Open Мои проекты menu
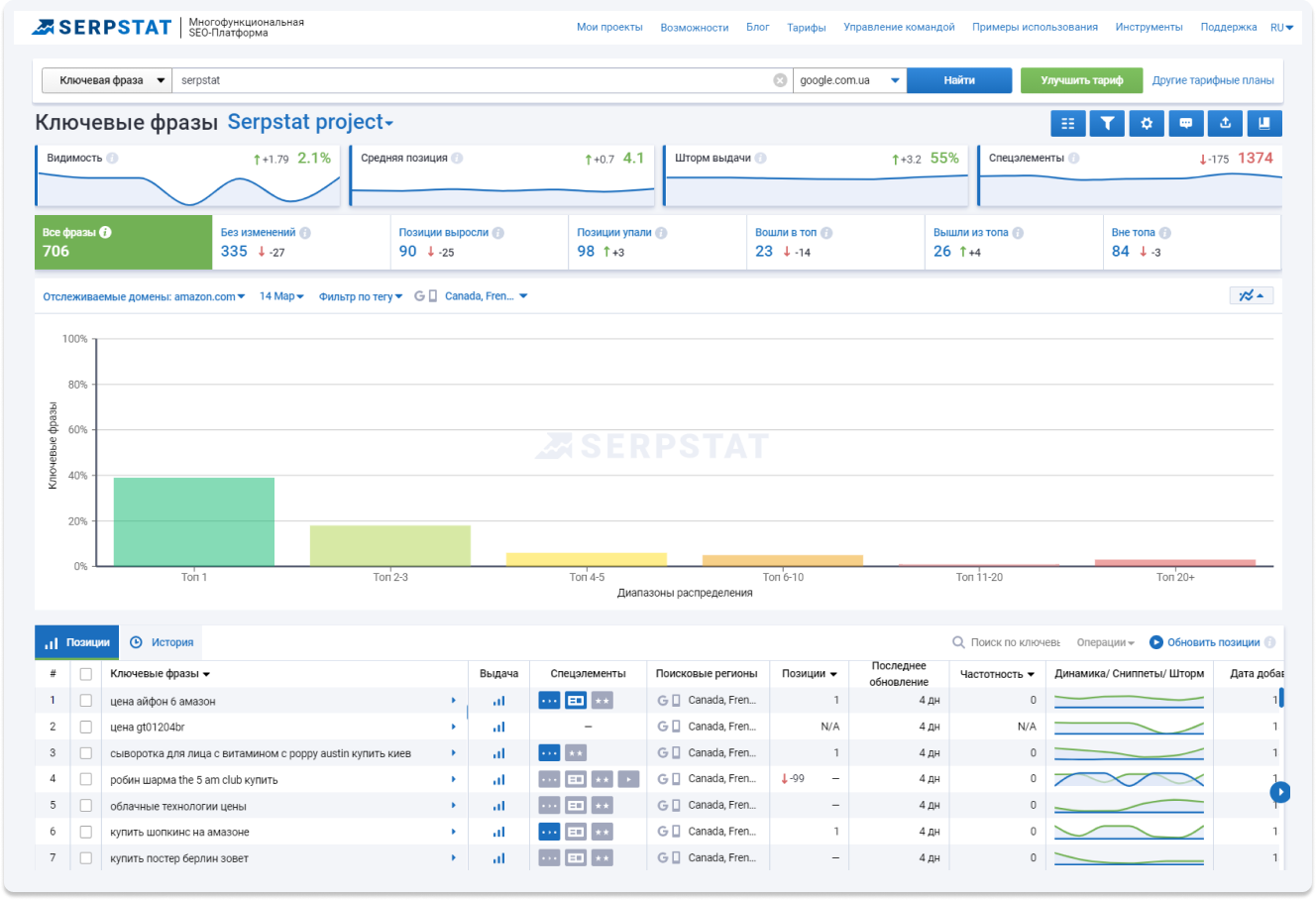1316x900 pixels. tap(609, 28)
